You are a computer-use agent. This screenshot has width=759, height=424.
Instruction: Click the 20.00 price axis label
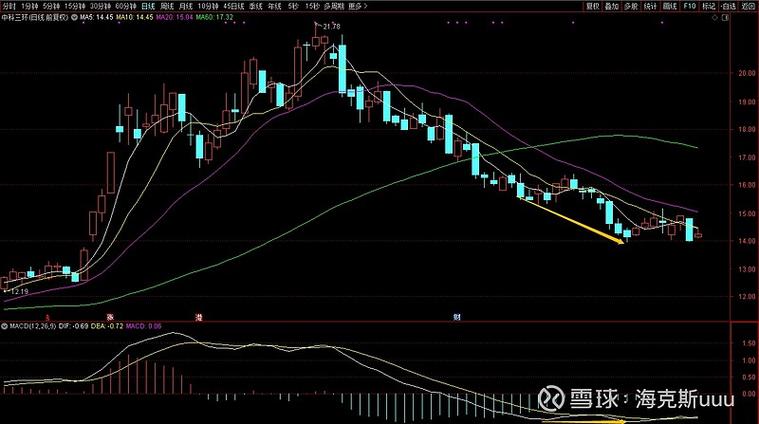[746, 73]
